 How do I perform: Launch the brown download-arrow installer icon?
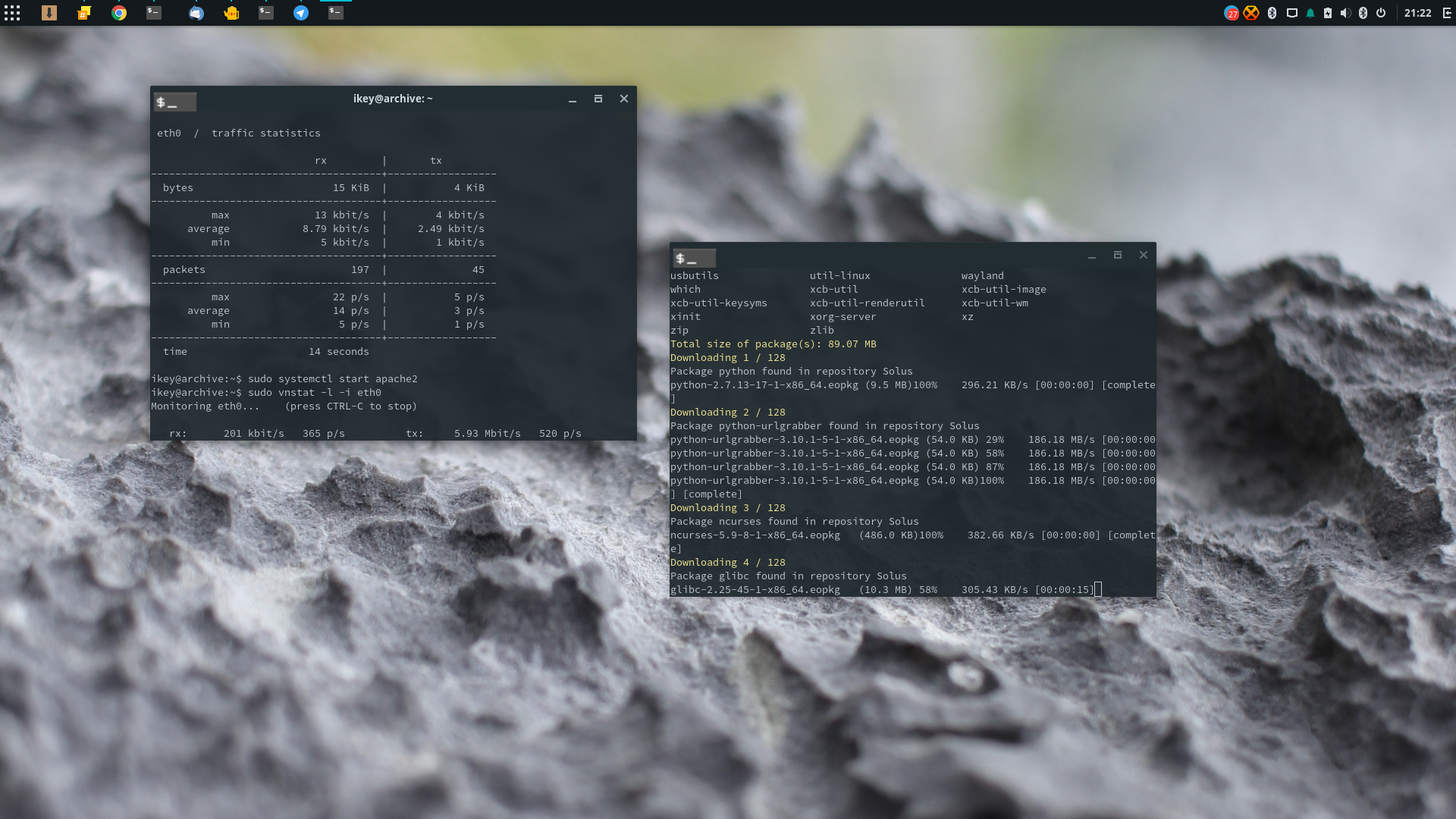[49, 13]
